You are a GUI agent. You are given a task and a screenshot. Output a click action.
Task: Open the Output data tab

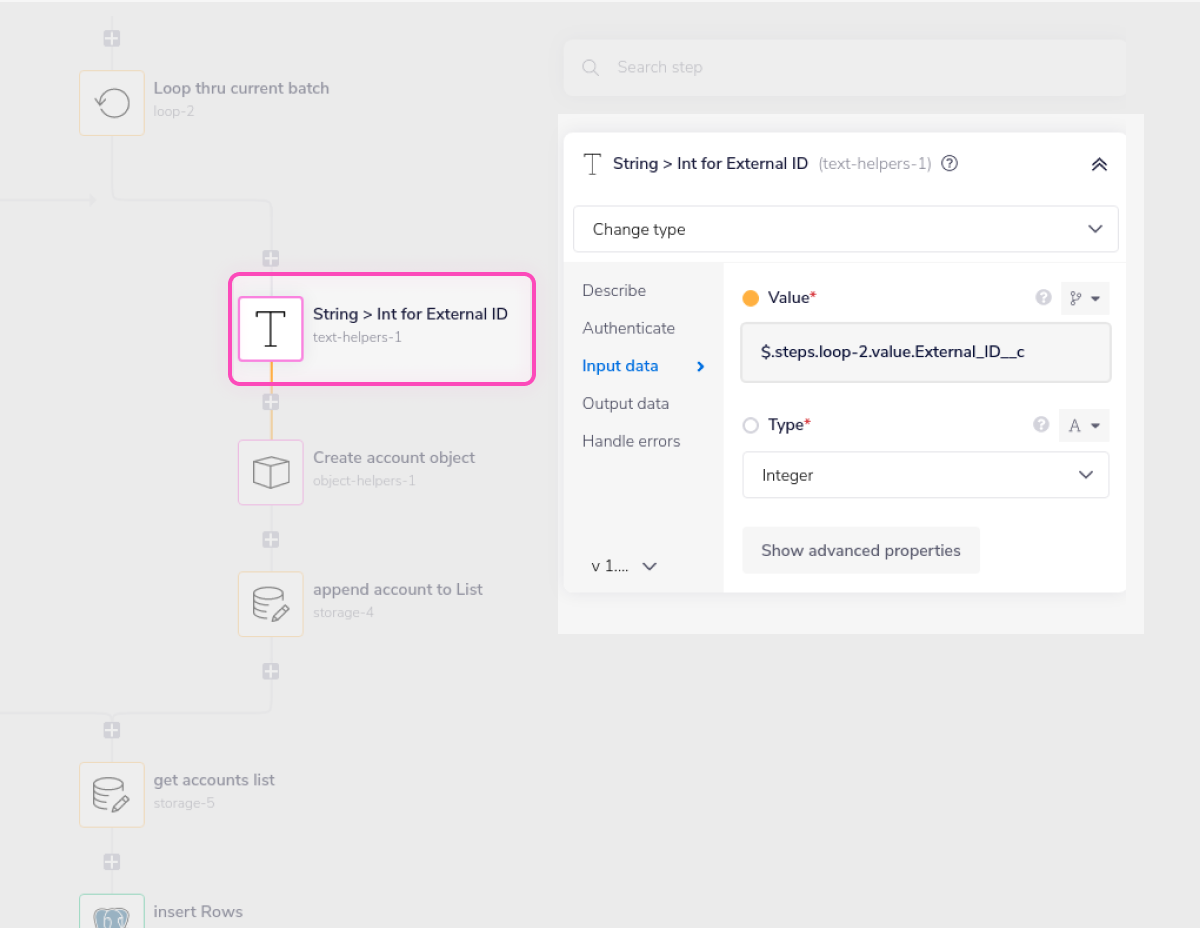point(625,404)
